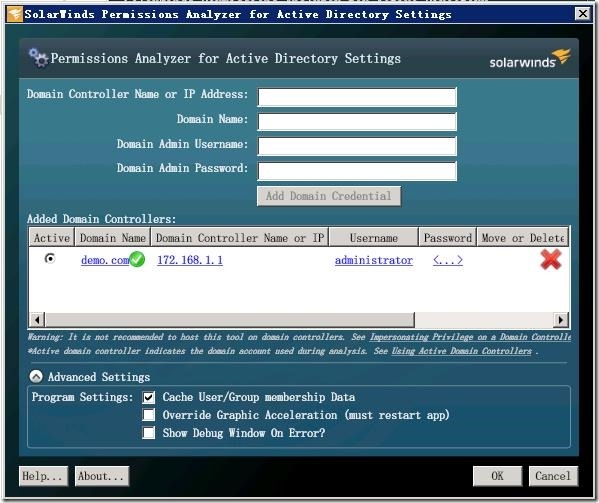Select the Active radio button for demo.com
Viewport: 599px width, 503px height.
point(50,259)
